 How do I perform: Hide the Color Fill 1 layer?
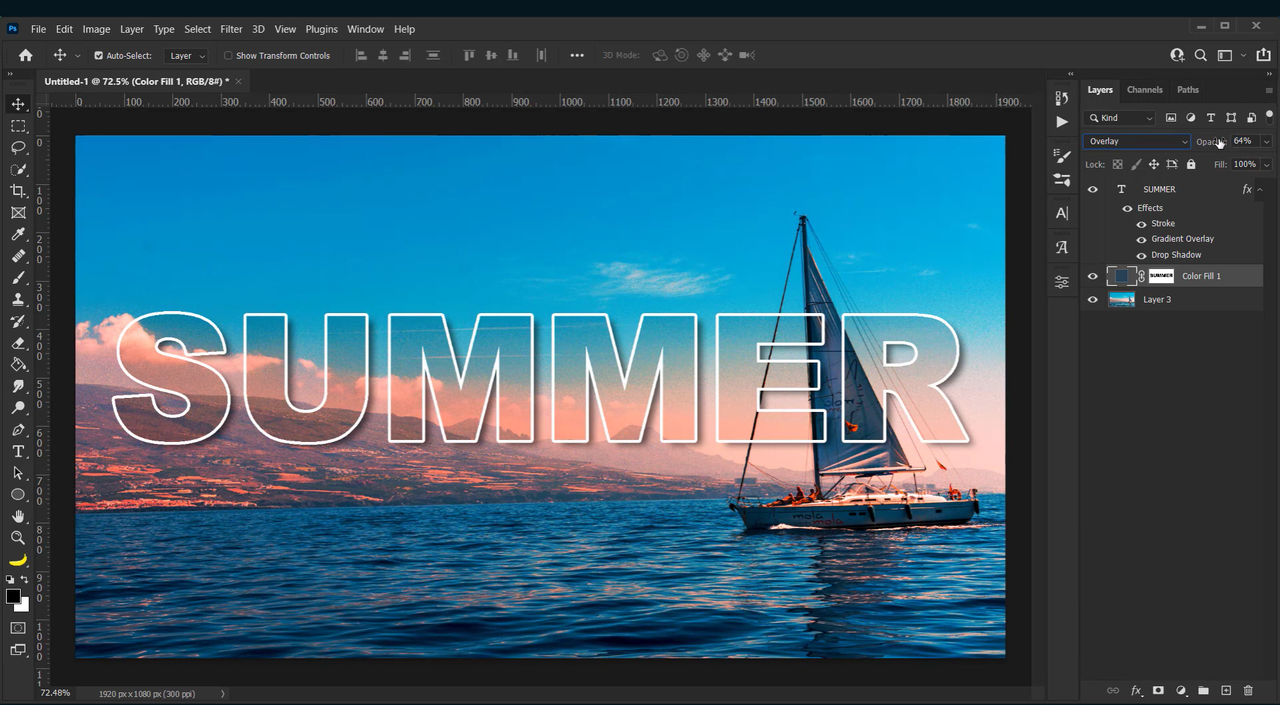pyautogui.click(x=1092, y=276)
